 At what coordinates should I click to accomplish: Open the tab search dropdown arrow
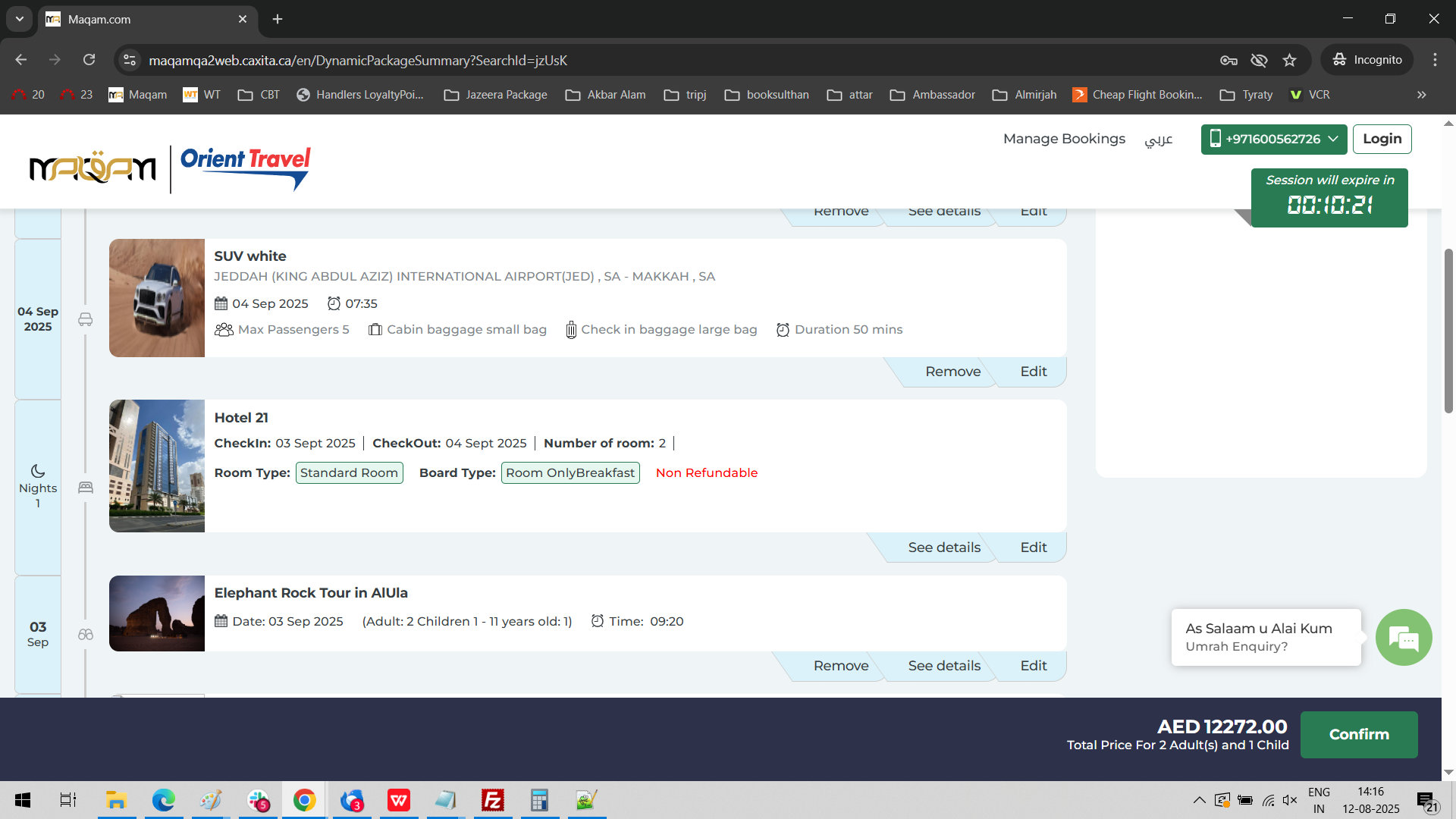point(20,19)
